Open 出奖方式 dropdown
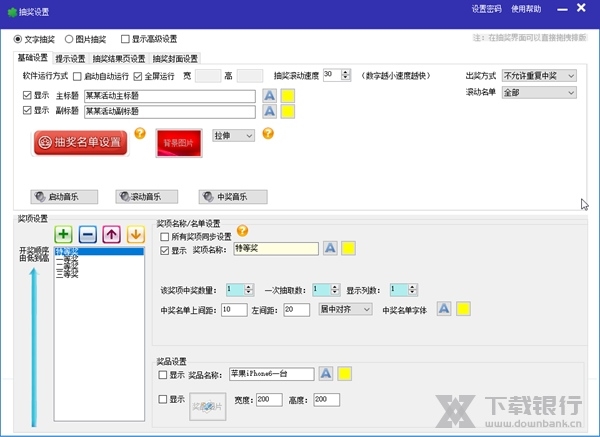600x437 pixels. [x=539, y=76]
